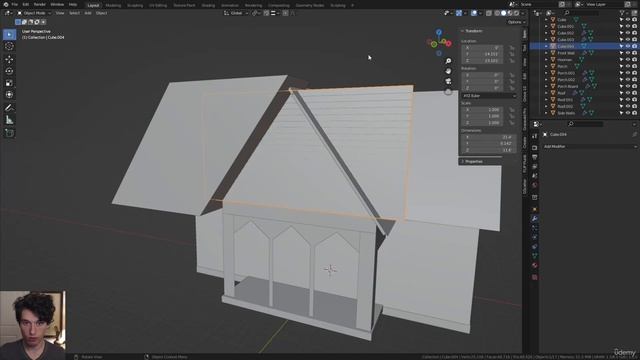
Task: Select solid viewport shading mode
Action: [503, 13]
